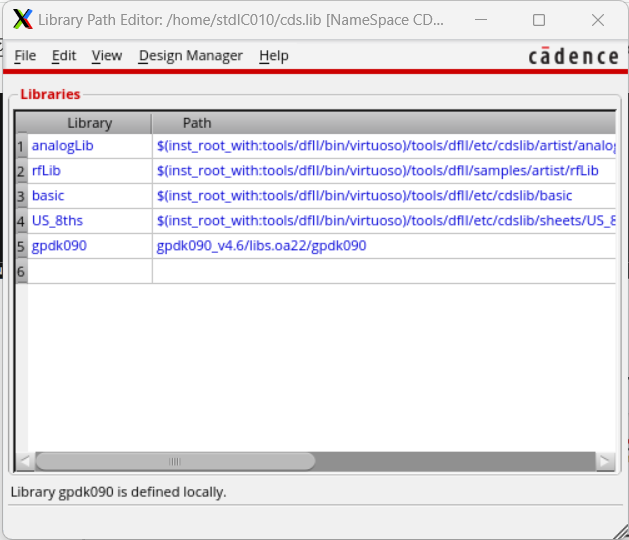Select row header number 1
629x540 pixels.
point(21,146)
